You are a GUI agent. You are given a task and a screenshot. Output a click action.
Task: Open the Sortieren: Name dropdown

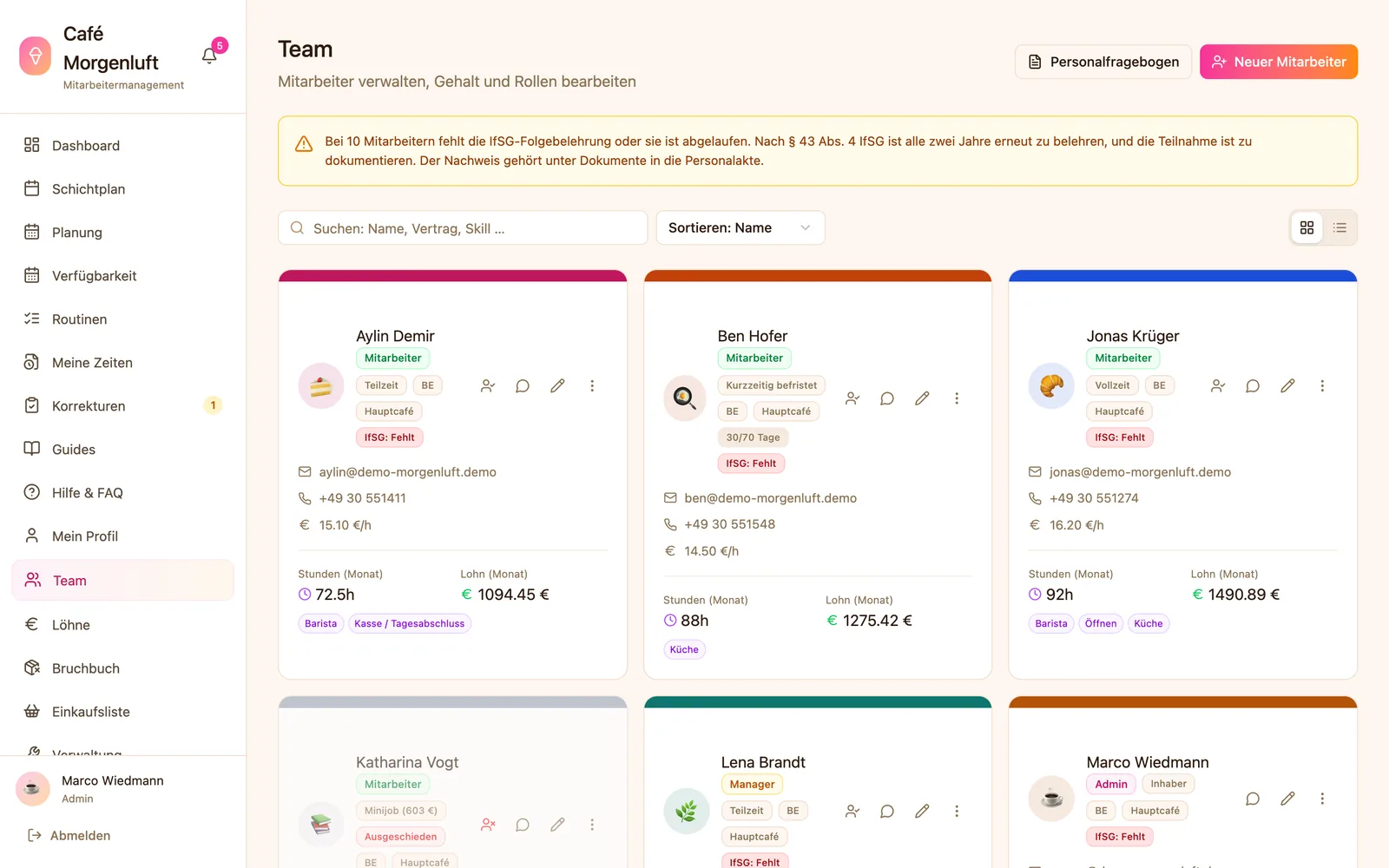point(741,227)
